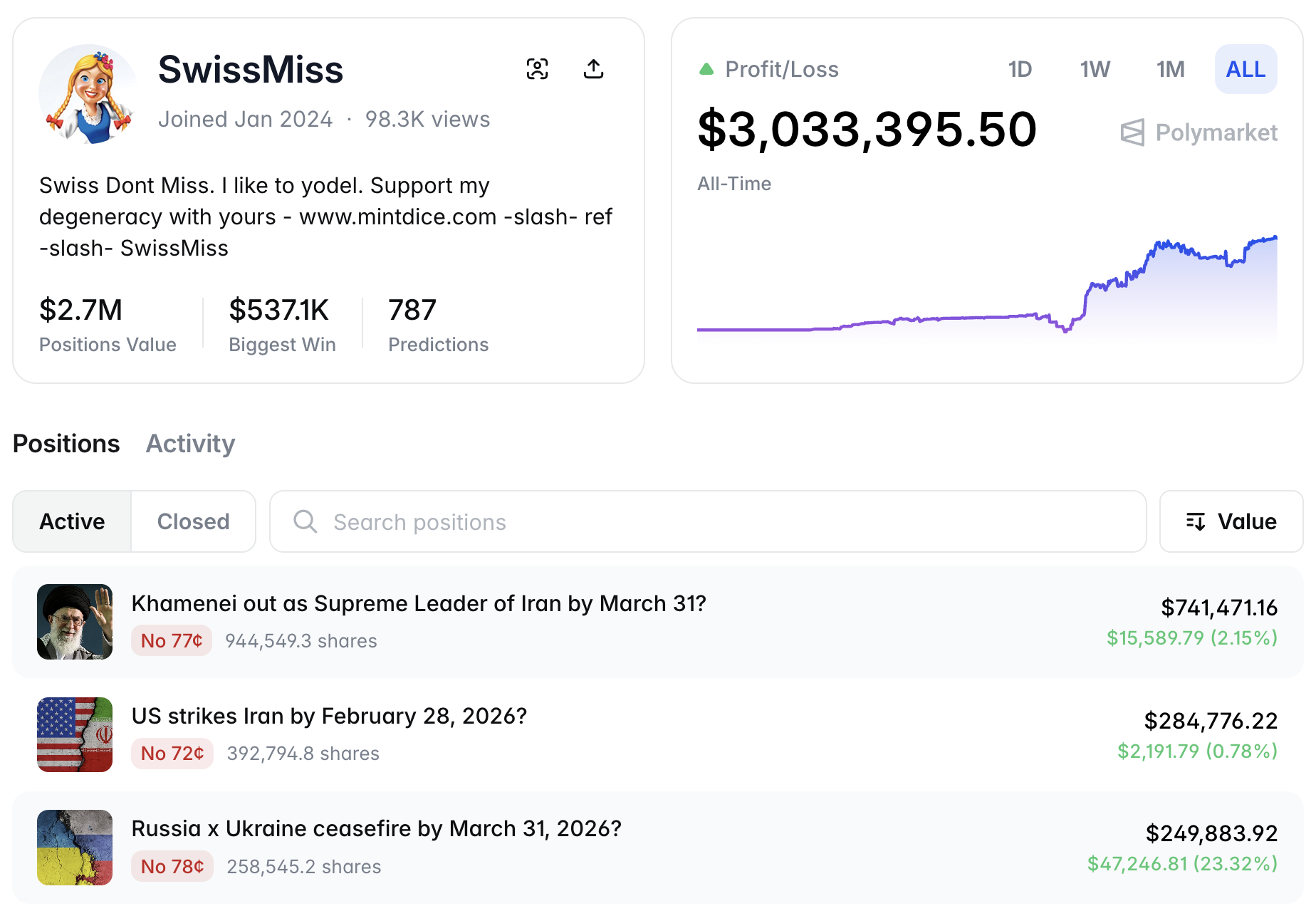This screenshot has height=906, width=1316.
Task: Select the ALL profit timeframe
Action: [x=1245, y=69]
